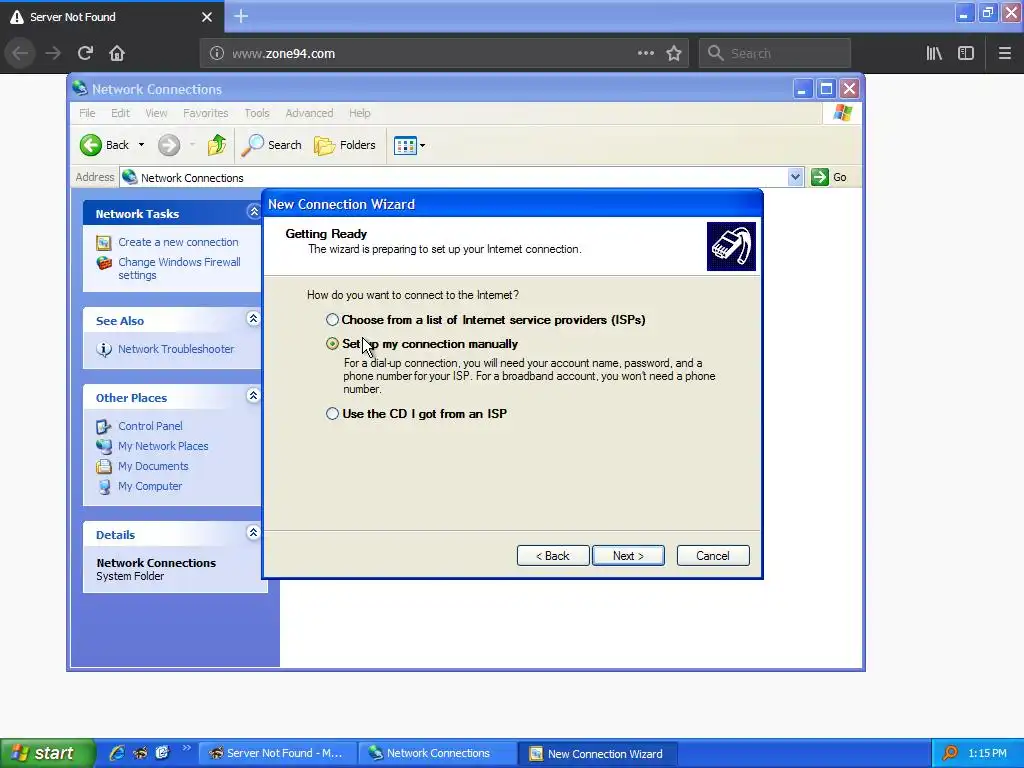Go up one folder level
The width and height of the screenshot is (1024, 768).
[x=217, y=145]
